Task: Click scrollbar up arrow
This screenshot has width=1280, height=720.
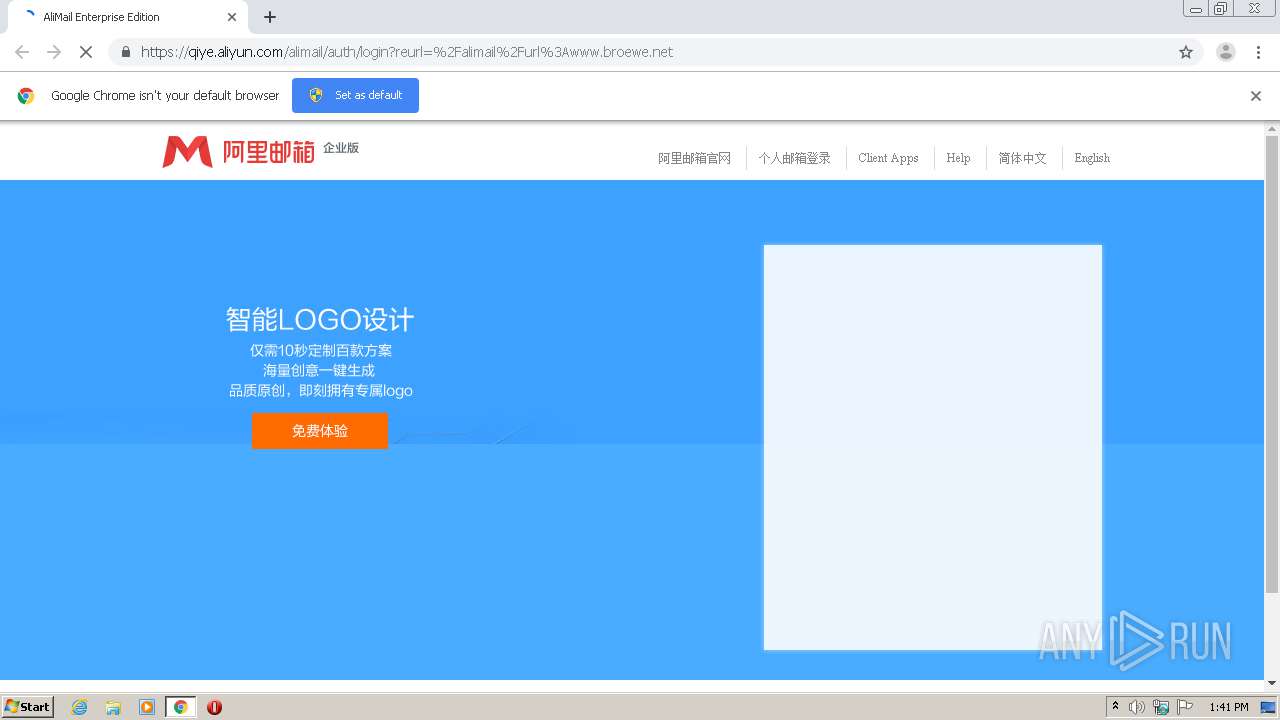Action: 1272,129
